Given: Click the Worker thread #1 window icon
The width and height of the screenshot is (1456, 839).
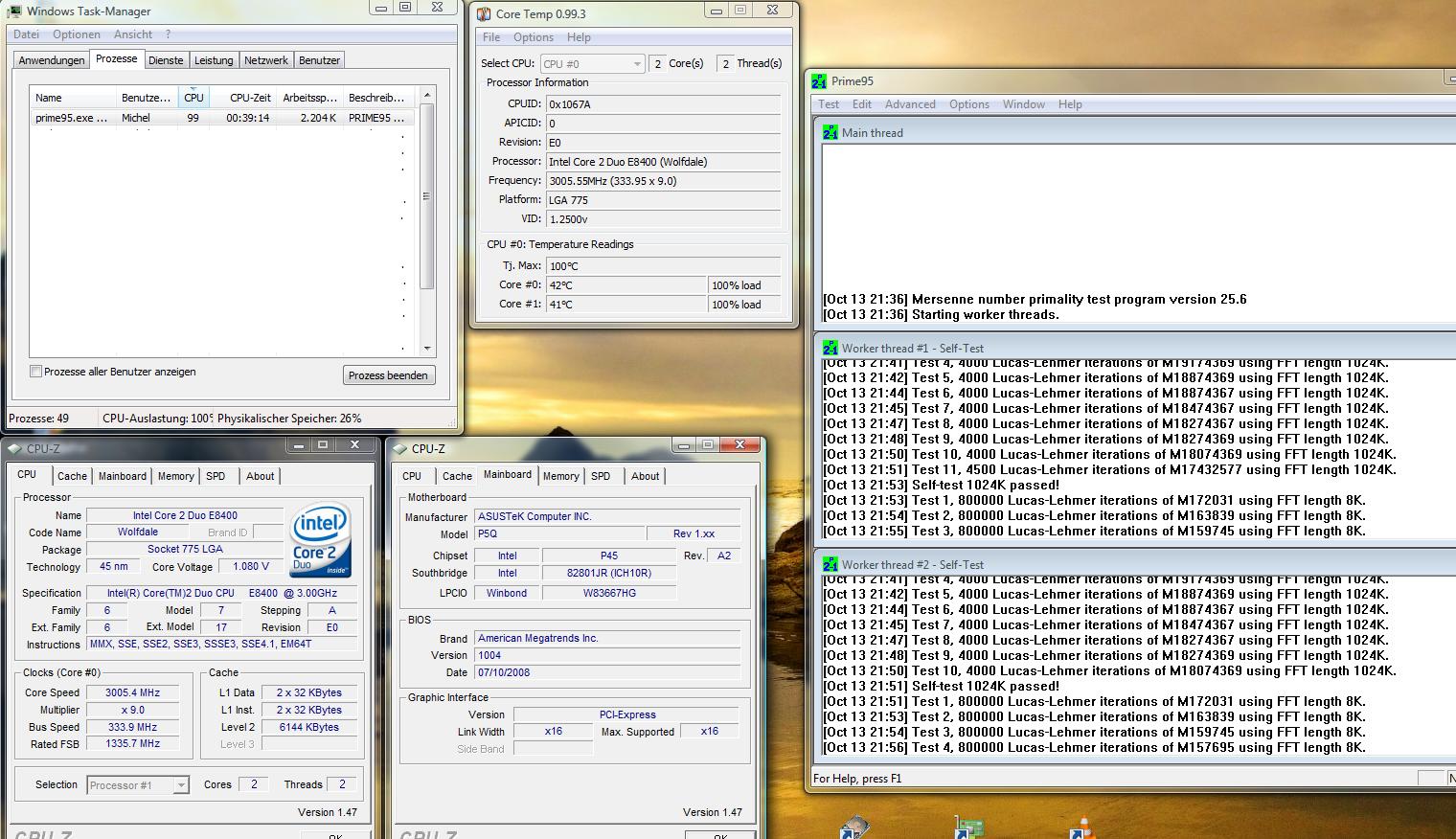Looking at the screenshot, I should (830, 348).
